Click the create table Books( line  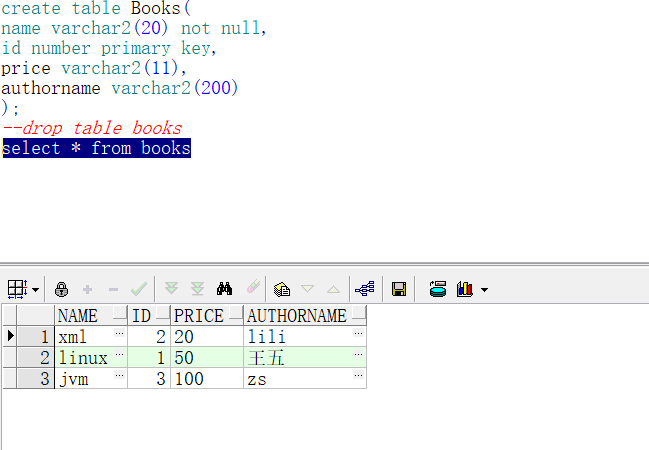point(96,8)
